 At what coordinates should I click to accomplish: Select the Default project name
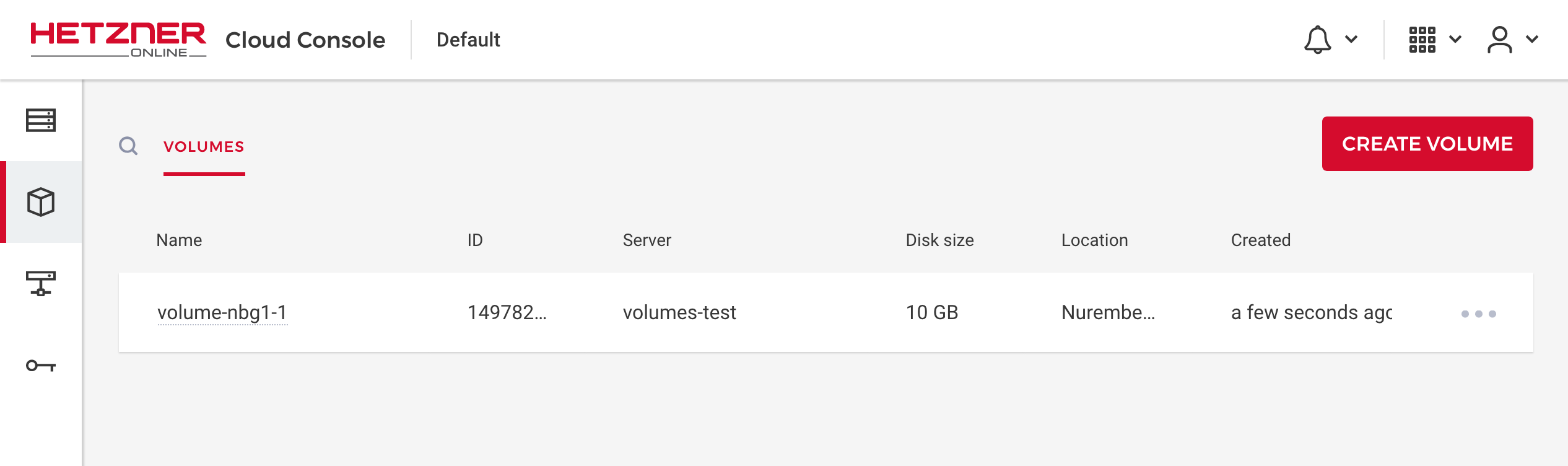(x=468, y=40)
